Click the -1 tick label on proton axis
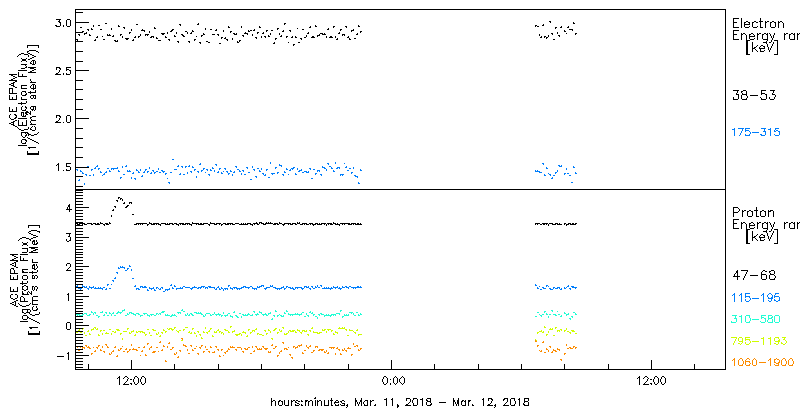 (x=65, y=354)
